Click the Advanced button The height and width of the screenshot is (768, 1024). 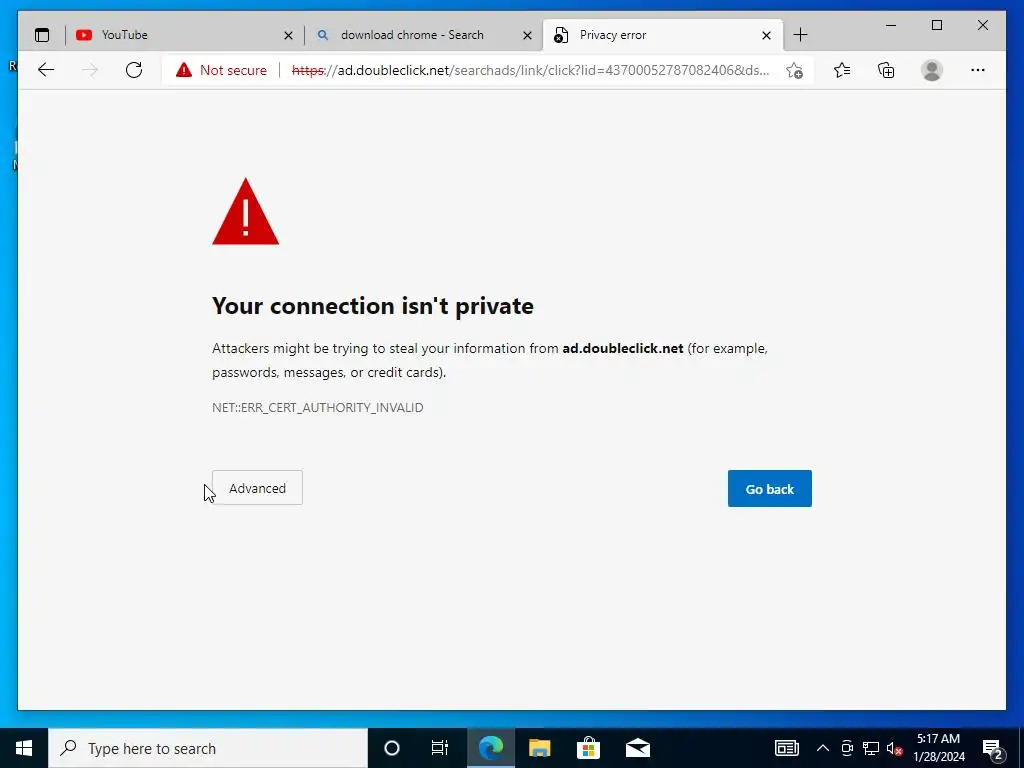click(257, 488)
